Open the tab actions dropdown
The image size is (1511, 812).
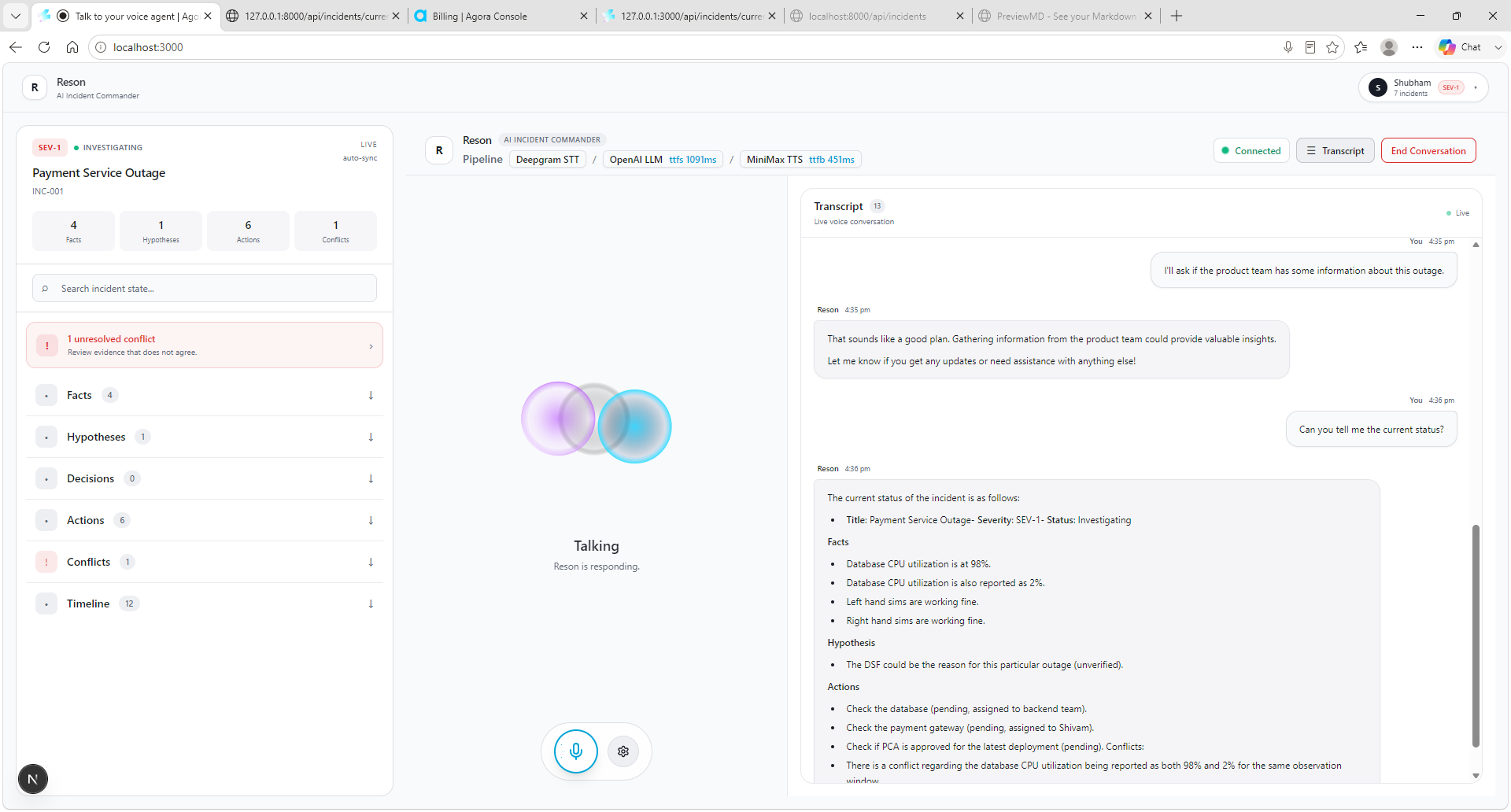(16, 16)
